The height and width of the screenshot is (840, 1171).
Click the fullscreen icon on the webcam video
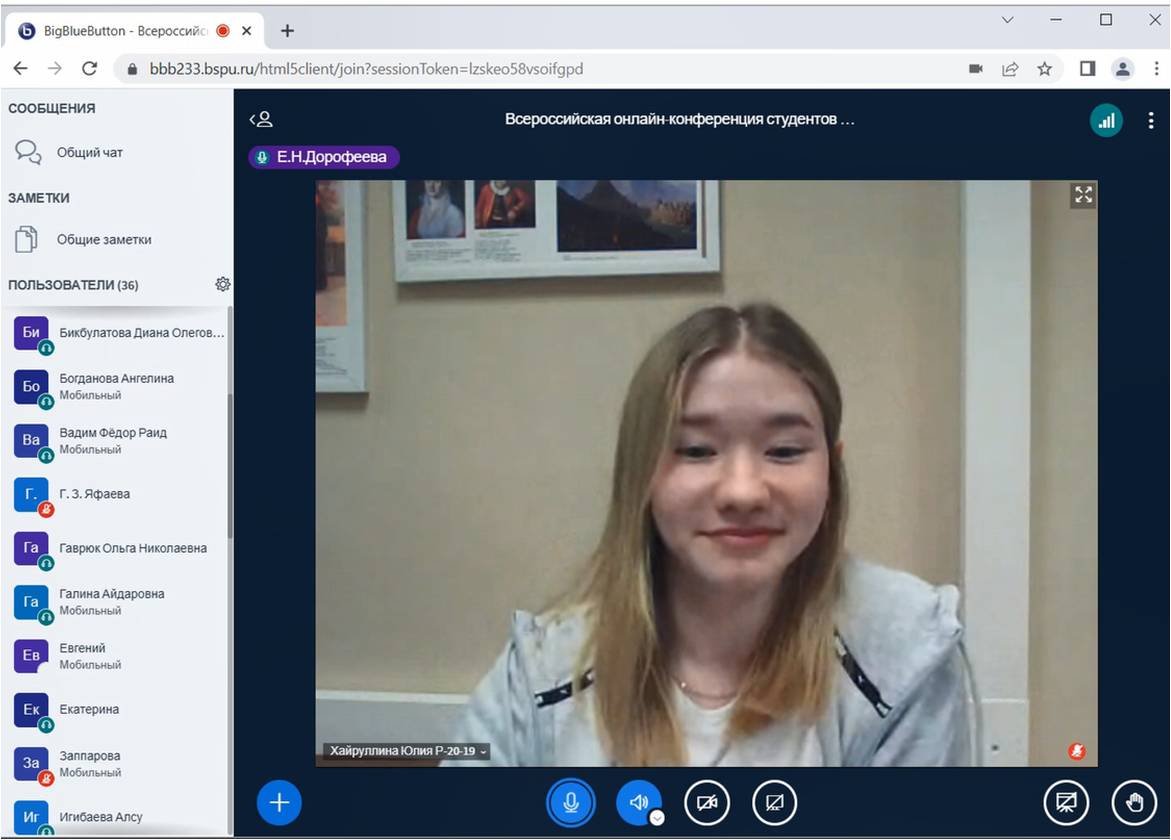click(x=1083, y=195)
